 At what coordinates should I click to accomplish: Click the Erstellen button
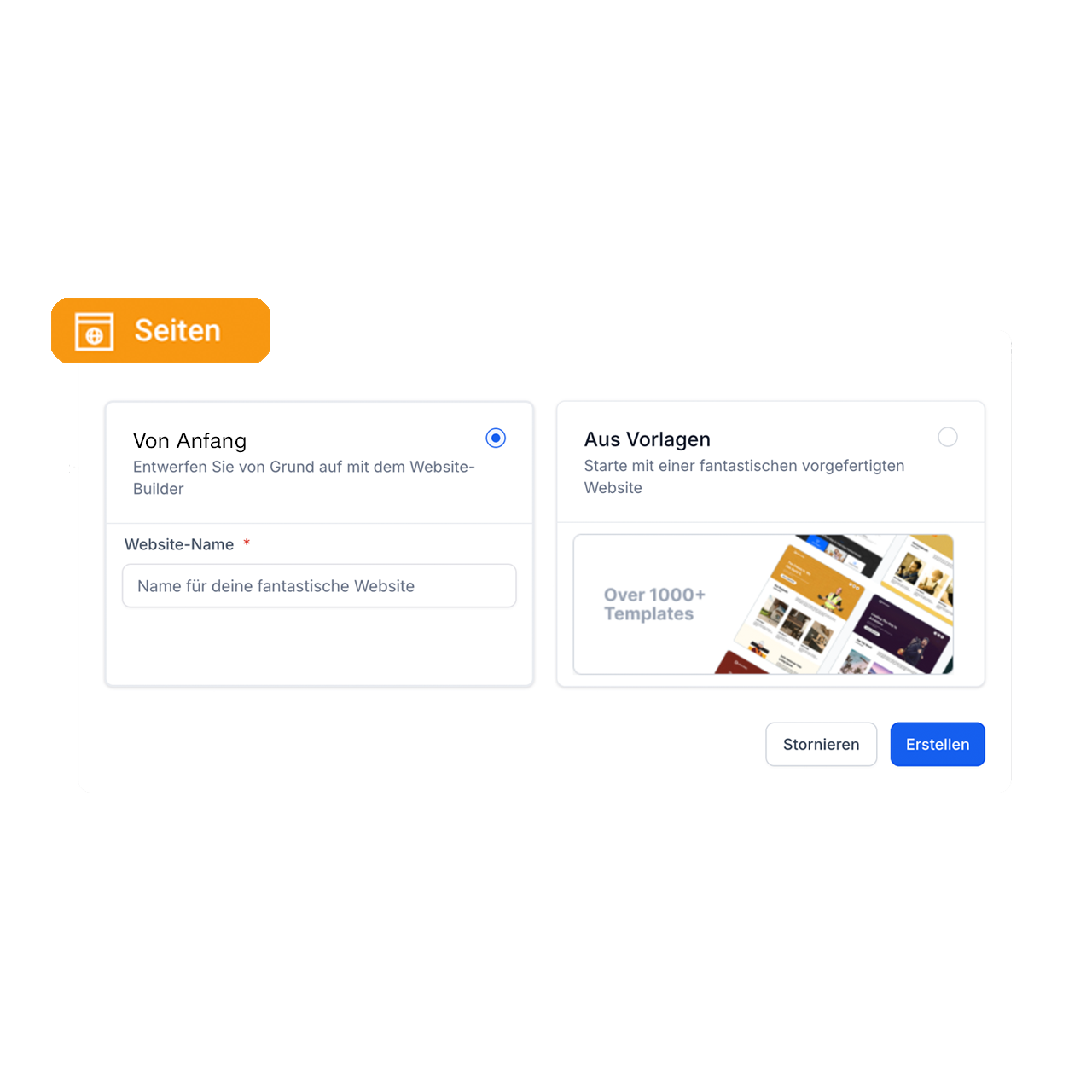click(x=938, y=745)
